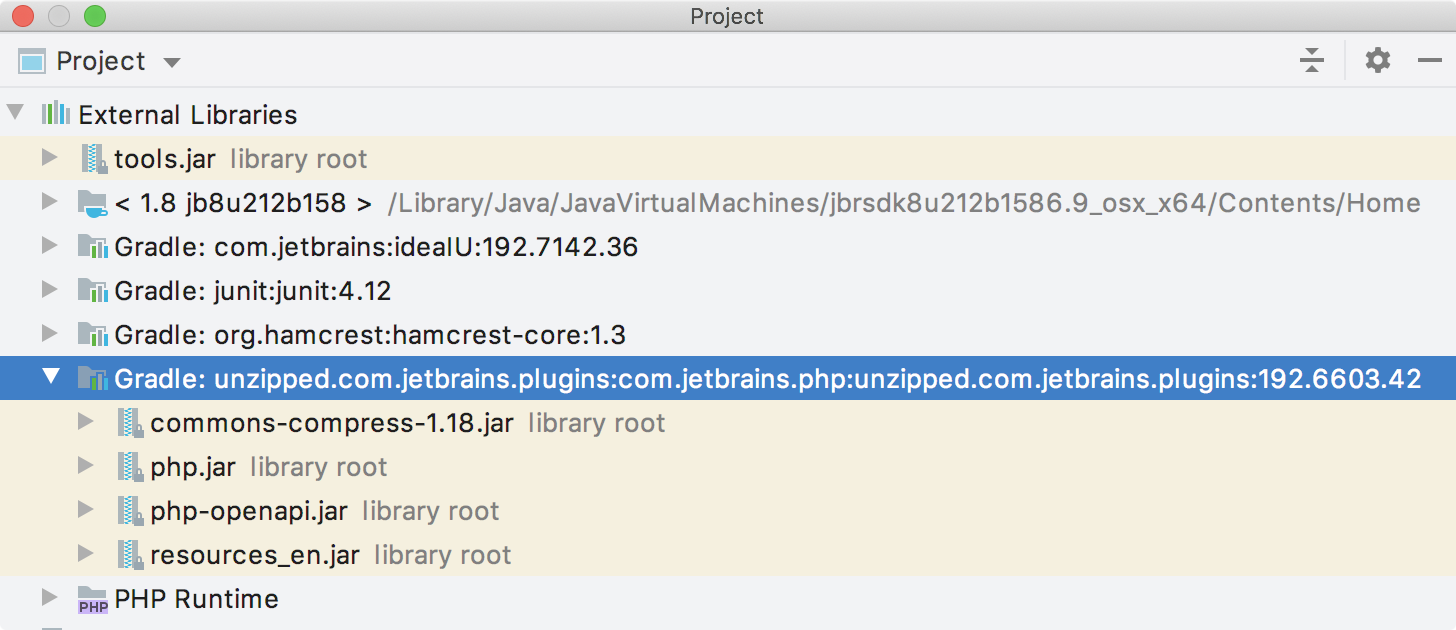Viewport: 1456px width, 630px height.
Task: Open the Project view switcher dropdown
Action: point(172,61)
